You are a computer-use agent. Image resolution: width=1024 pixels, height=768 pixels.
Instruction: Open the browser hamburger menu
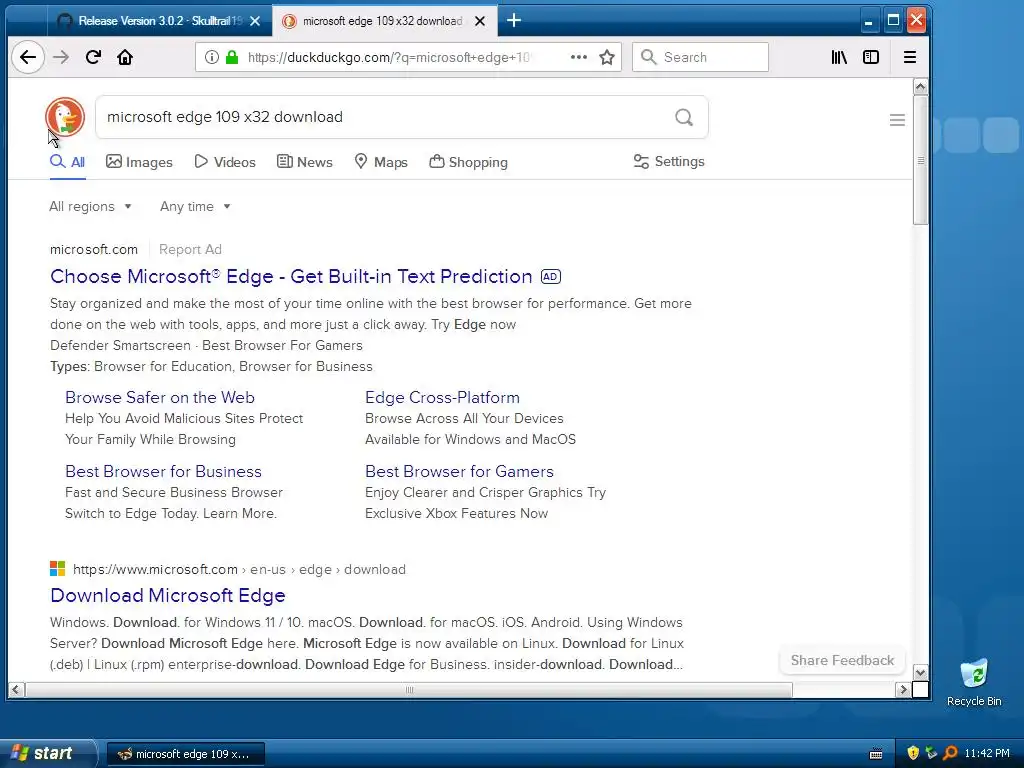(x=910, y=57)
